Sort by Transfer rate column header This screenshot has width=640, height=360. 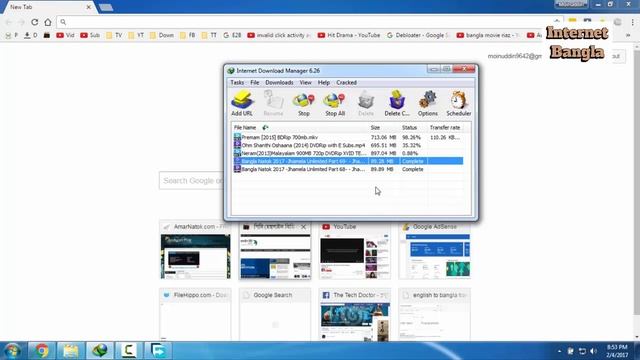point(445,128)
